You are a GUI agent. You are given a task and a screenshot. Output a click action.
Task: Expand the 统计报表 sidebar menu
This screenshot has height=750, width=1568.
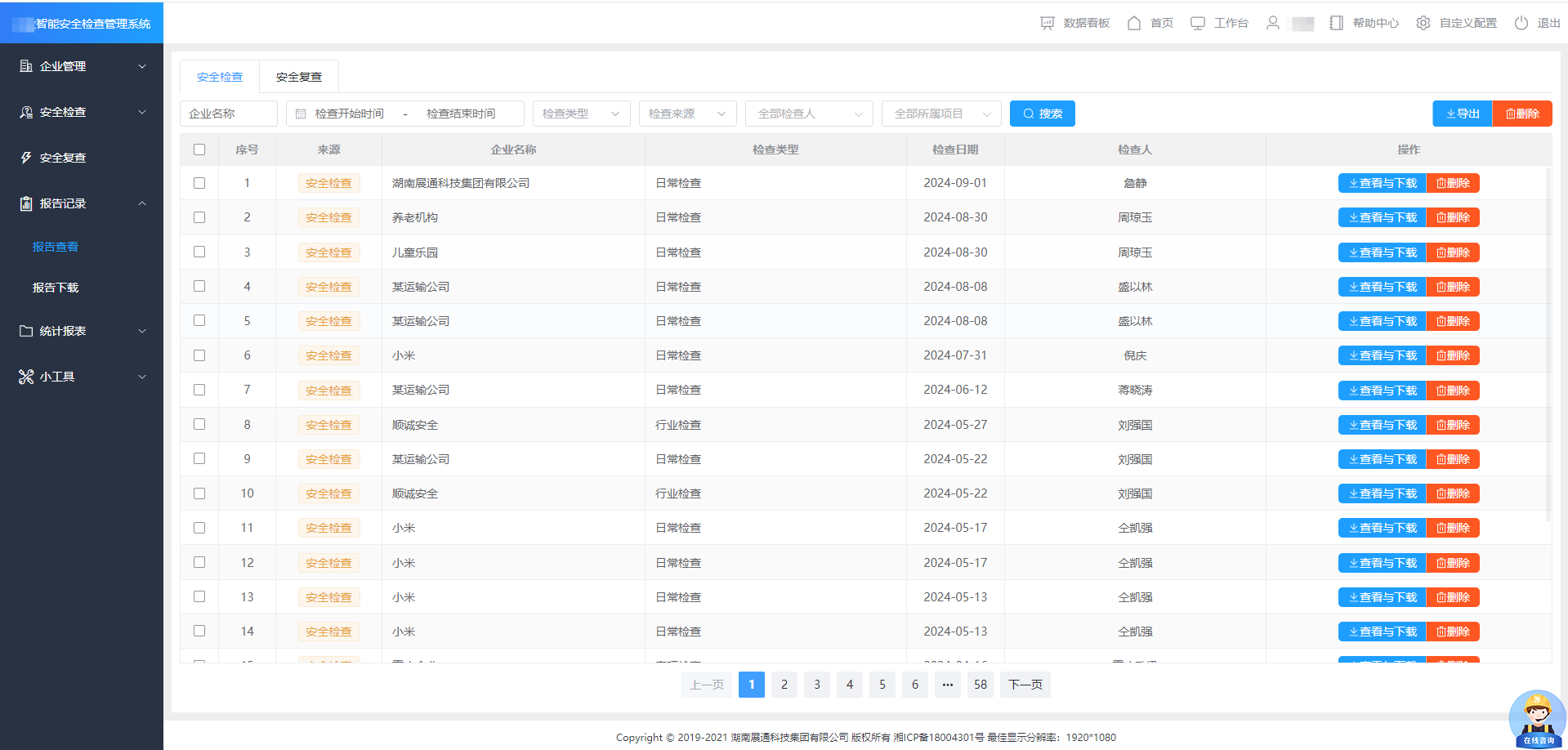[x=82, y=331]
